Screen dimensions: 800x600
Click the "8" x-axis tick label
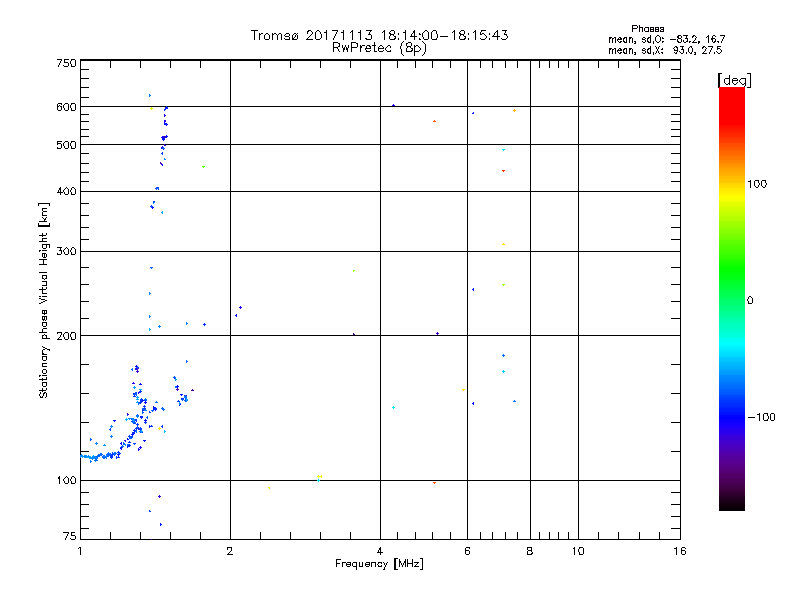530,551
